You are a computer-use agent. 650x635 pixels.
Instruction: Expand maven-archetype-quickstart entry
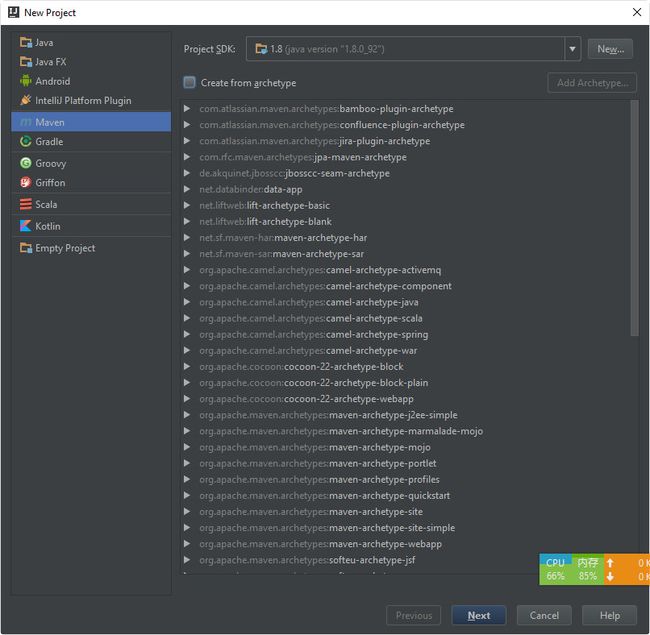187,495
